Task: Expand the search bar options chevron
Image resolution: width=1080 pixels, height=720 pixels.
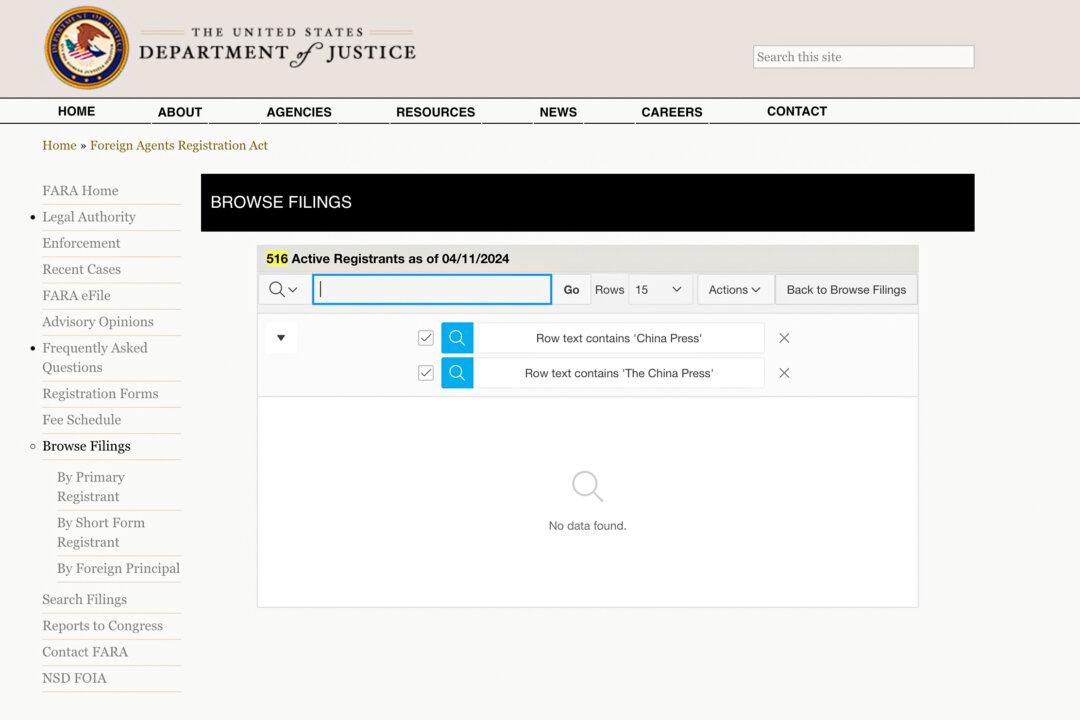Action: tap(293, 289)
